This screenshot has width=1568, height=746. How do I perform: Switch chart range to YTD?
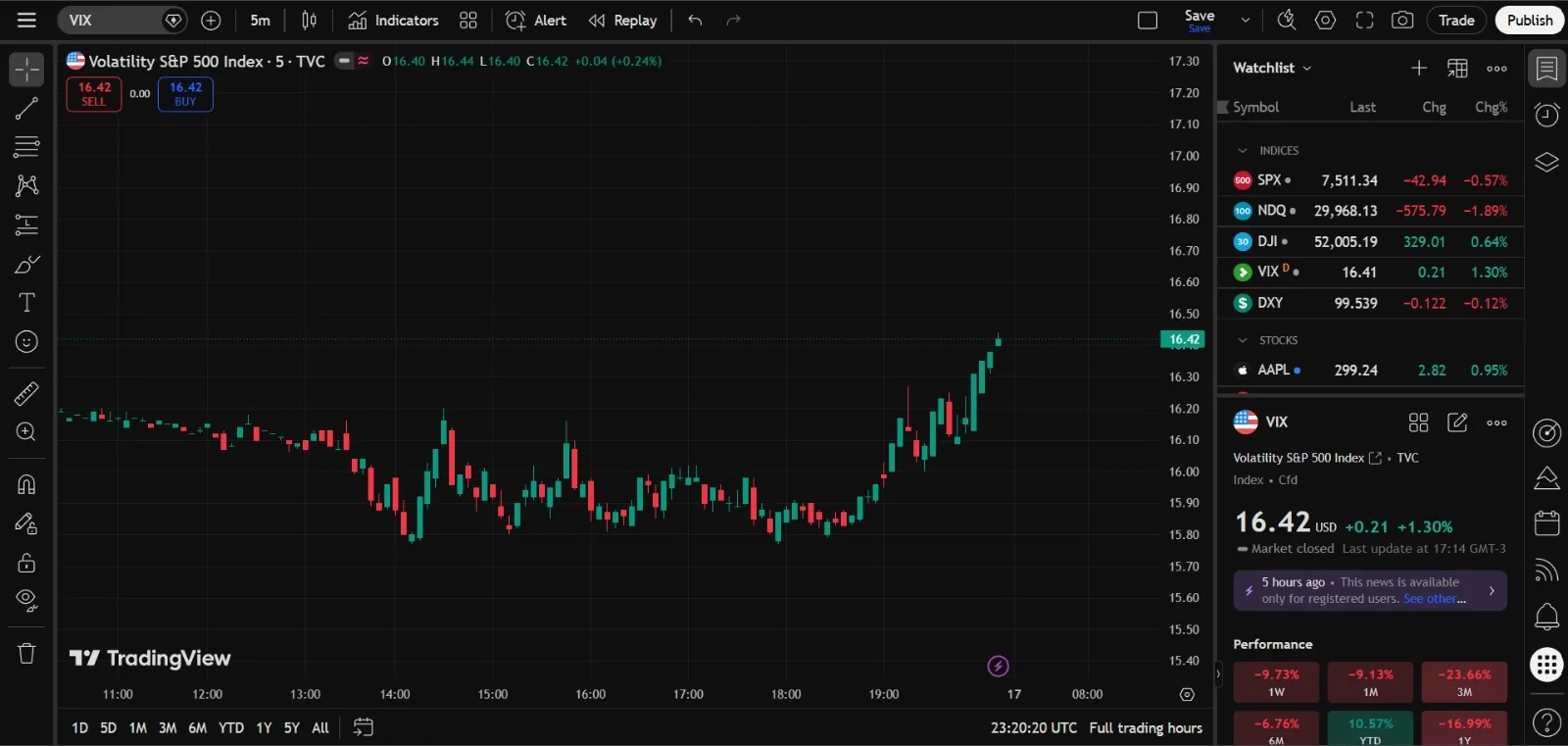pyautogui.click(x=231, y=727)
